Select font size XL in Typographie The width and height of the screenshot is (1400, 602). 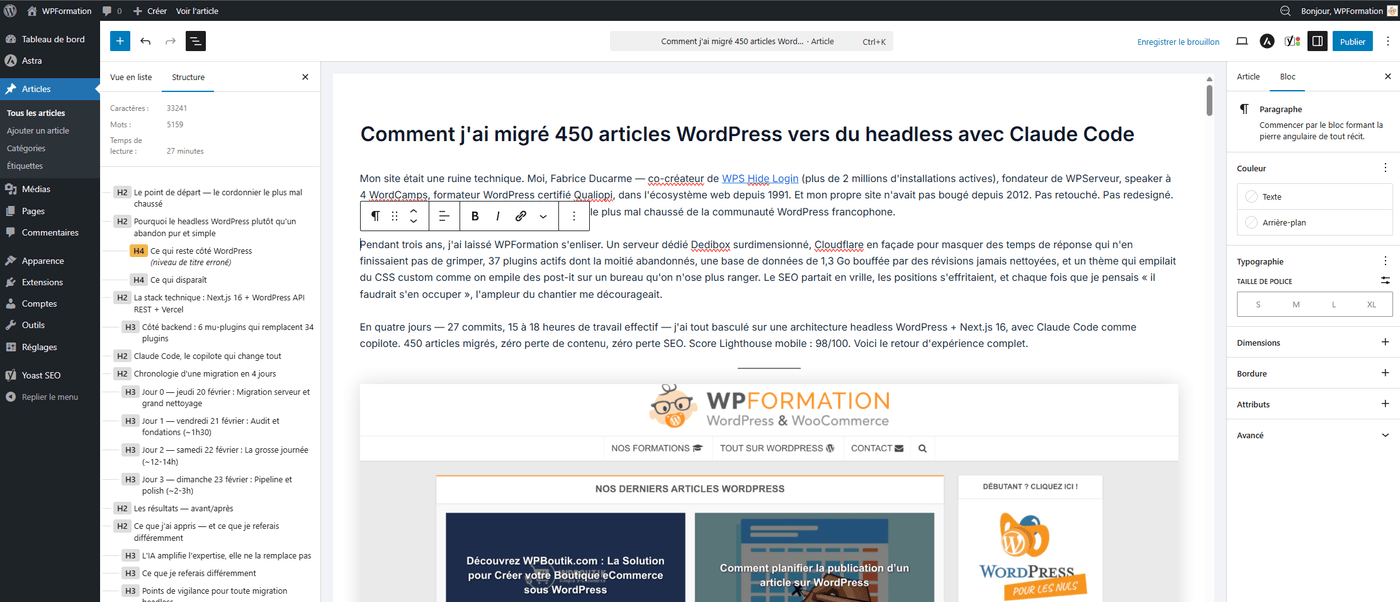coord(1371,304)
